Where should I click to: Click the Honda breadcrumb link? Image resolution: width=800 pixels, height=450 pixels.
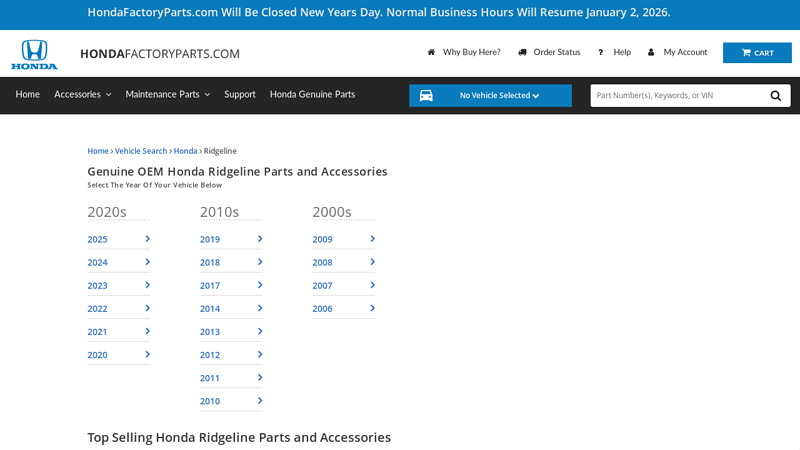[185, 151]
